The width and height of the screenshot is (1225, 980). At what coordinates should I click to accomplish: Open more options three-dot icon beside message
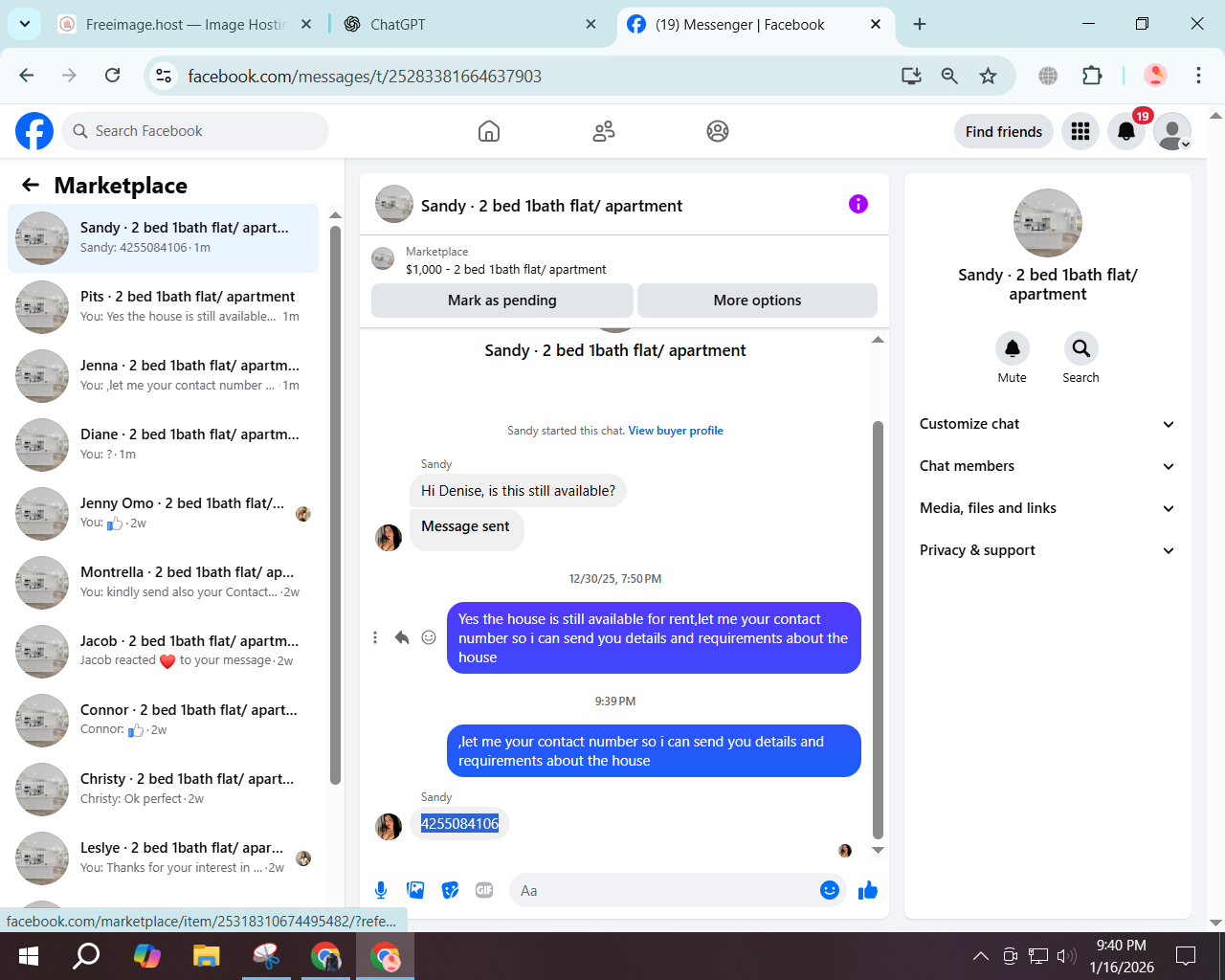(375, 637)
